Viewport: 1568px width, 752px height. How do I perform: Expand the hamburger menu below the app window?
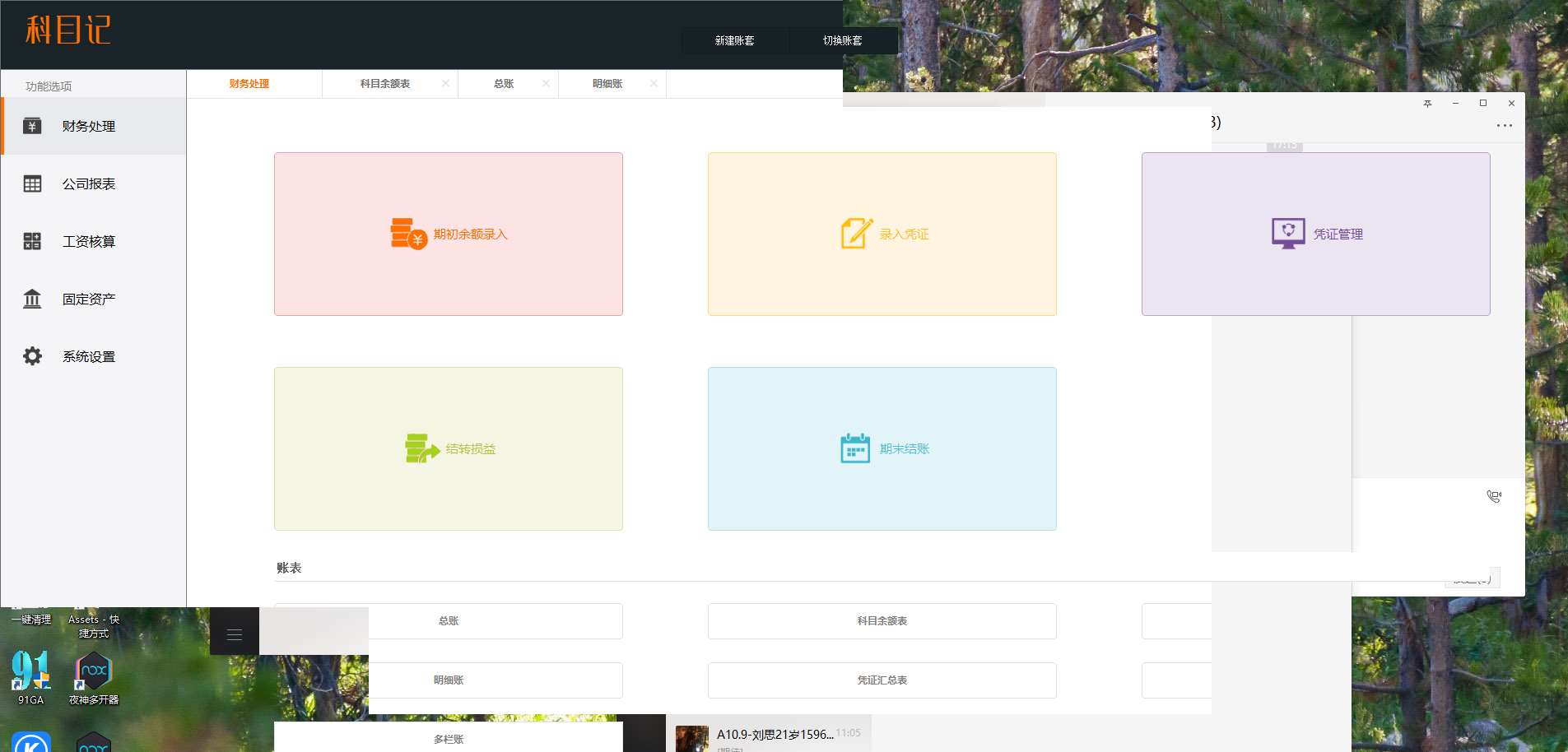pos(235,634)
